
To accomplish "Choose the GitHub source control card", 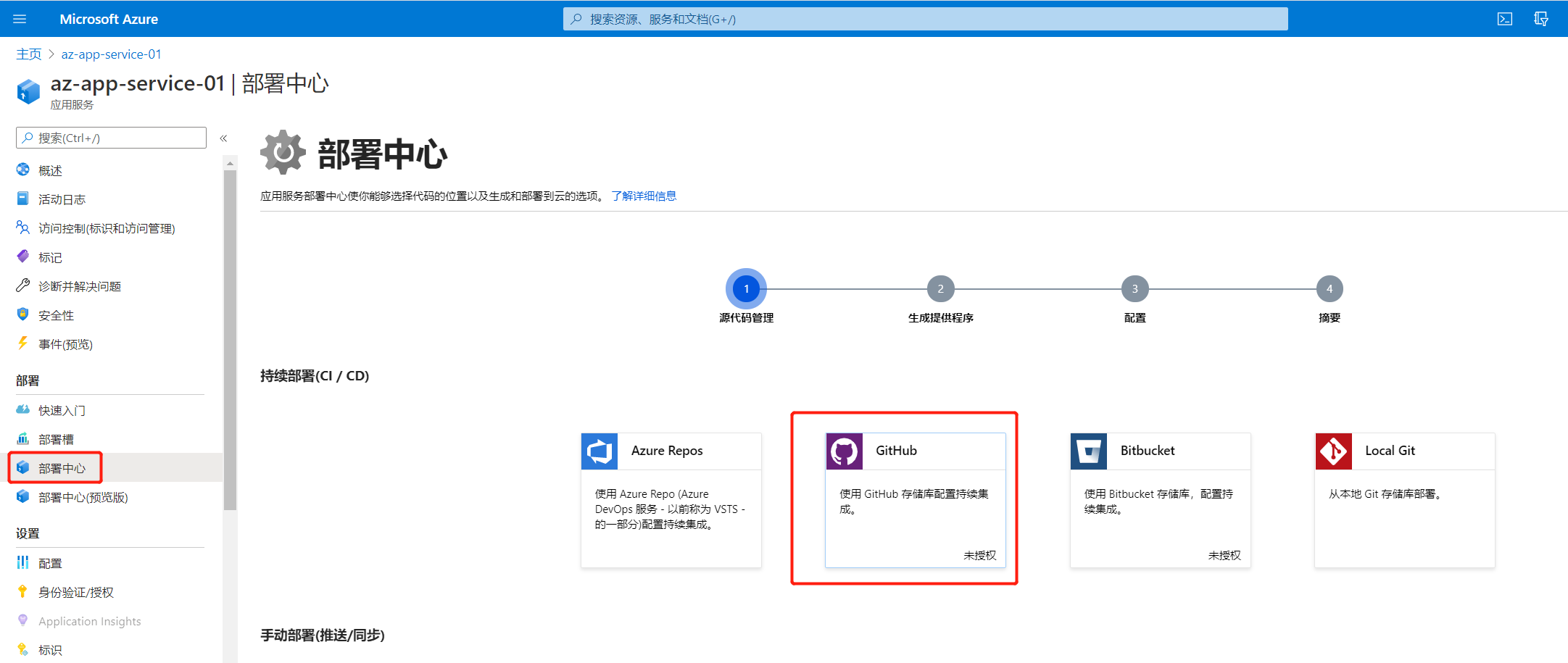I will pyautogui.click(x=916, y=500).
